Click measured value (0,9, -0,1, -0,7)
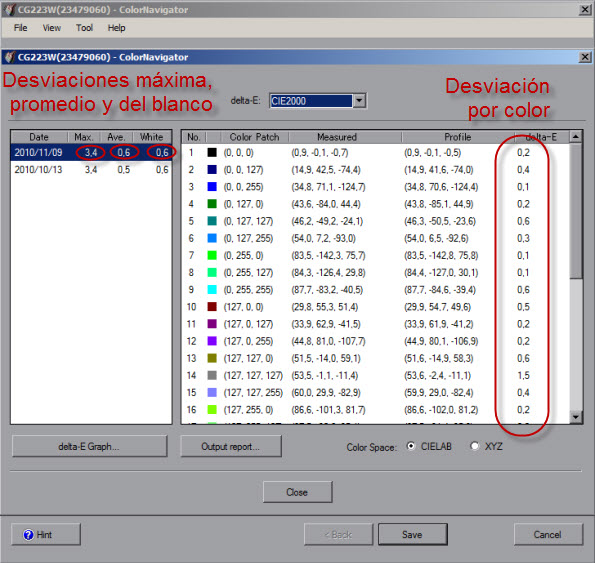This screenshot has width=595, height=563. click(320, 153)
